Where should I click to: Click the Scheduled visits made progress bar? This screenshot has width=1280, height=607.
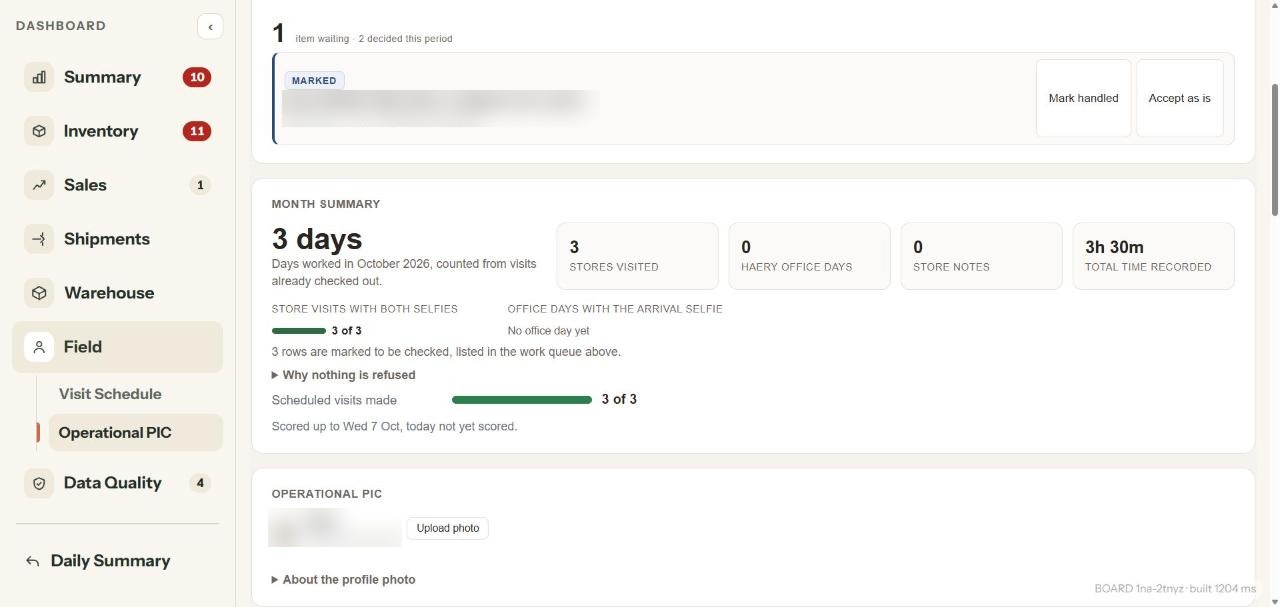(522, 400)
